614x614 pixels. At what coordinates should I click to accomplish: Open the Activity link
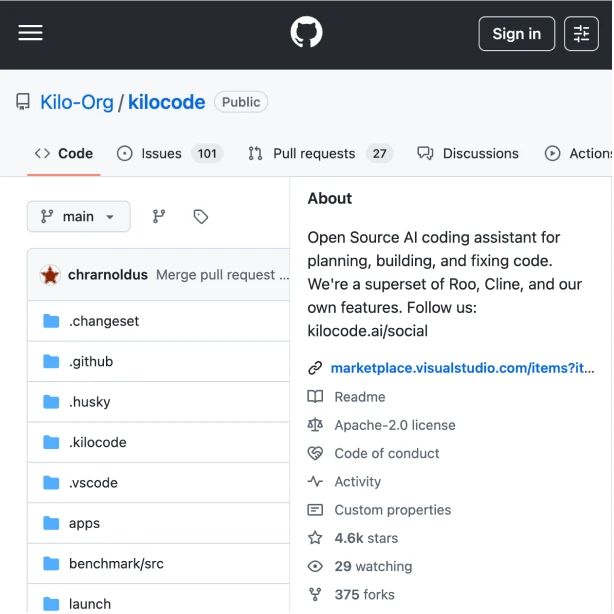[358, 482]
